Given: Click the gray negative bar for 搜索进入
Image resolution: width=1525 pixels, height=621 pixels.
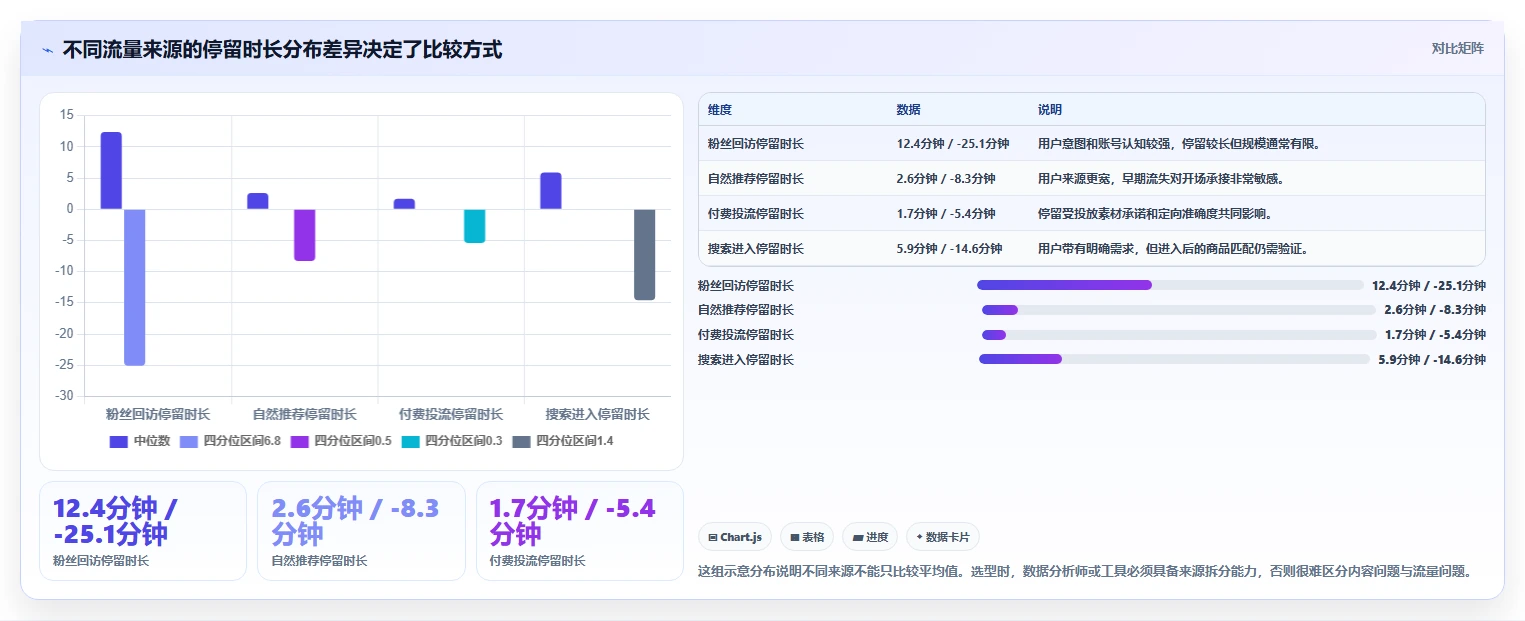Looking at the screenshot, I should [x=644, y=254].
